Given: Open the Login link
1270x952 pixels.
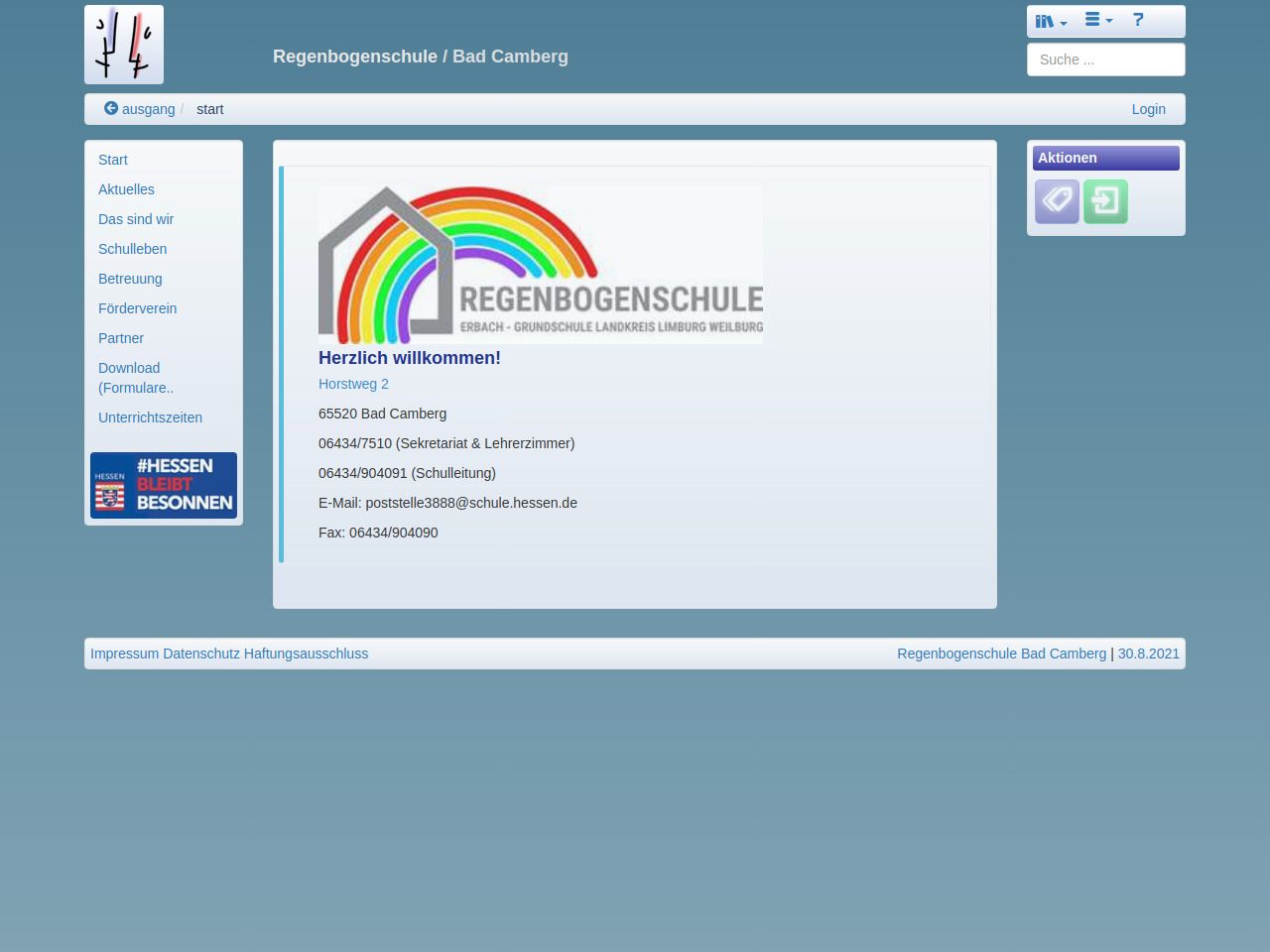Looking at the screenshot, I should point(1148,109).
